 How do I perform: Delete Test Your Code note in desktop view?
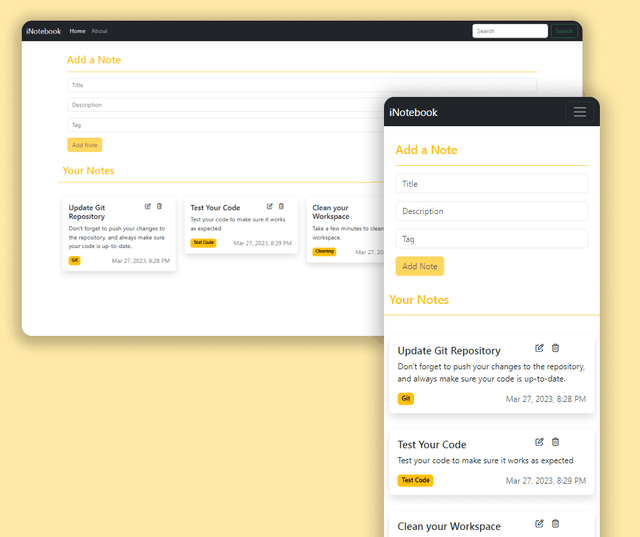coord(281,206)
